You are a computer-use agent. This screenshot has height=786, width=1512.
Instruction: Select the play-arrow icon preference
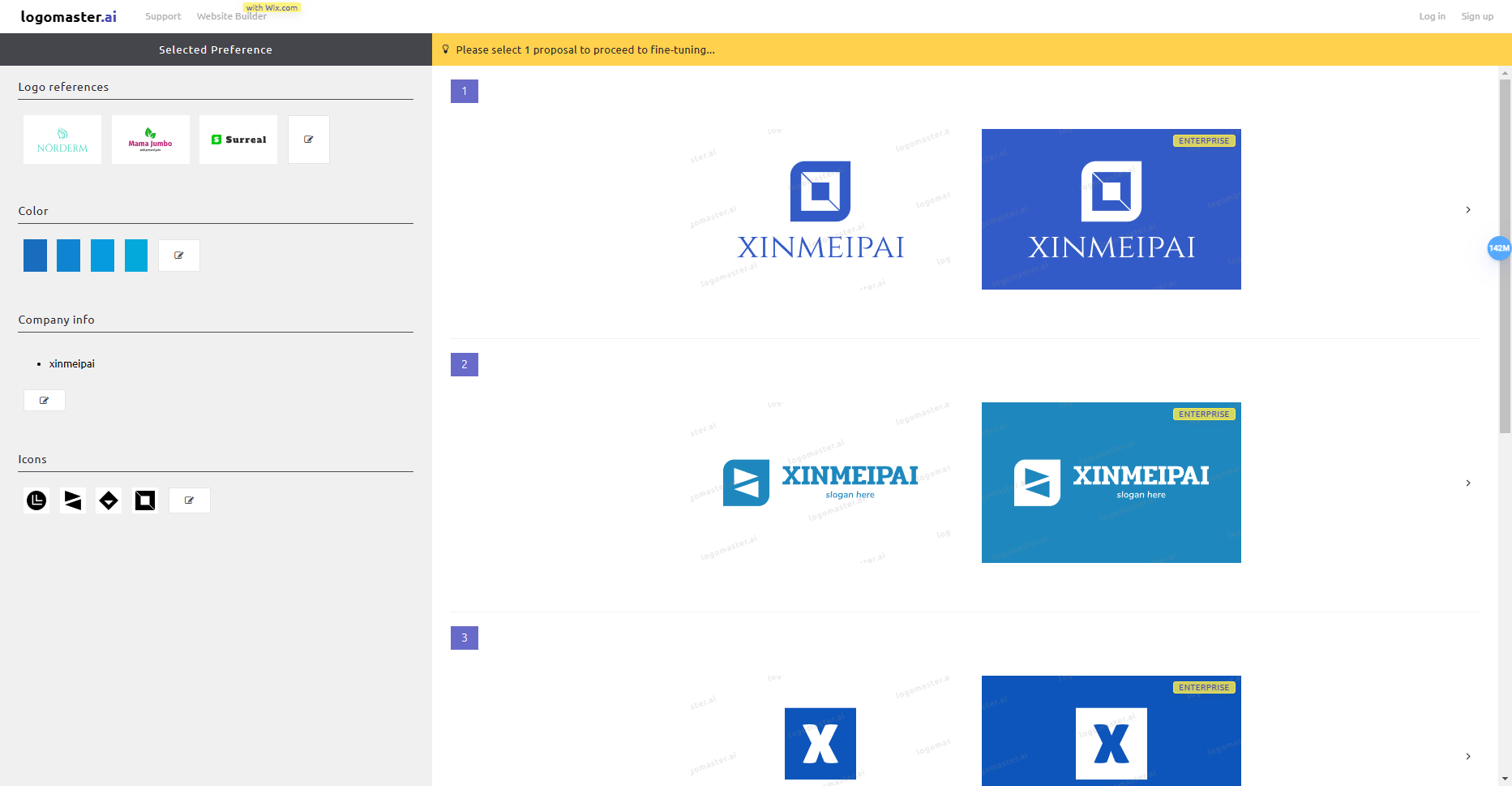(x=72, y=500)
